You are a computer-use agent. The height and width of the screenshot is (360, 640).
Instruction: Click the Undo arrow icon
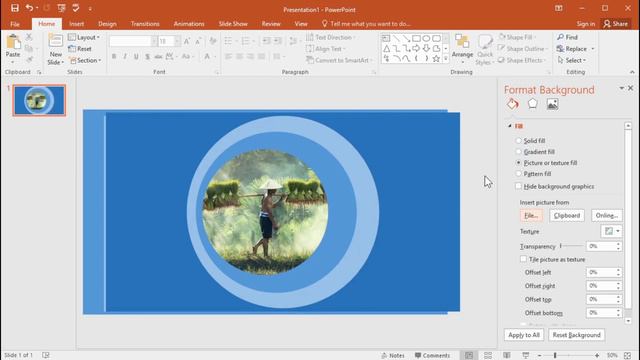pos(29,8)
